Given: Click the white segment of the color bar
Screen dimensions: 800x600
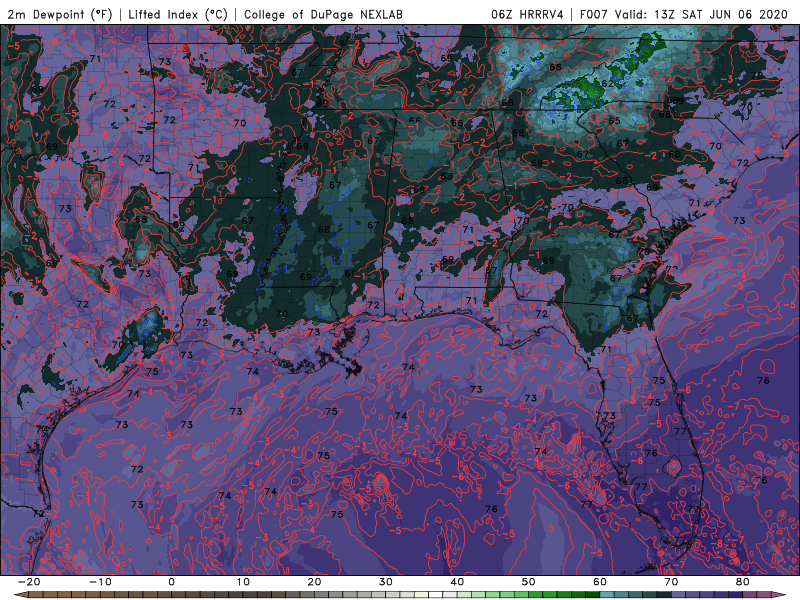Looking at the screenshot, I should pyautogui.click(x=436, y=594).
